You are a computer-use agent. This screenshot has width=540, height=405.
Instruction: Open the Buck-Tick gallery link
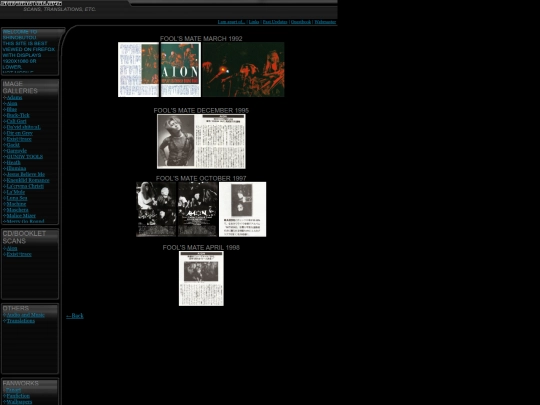[18, 115]
